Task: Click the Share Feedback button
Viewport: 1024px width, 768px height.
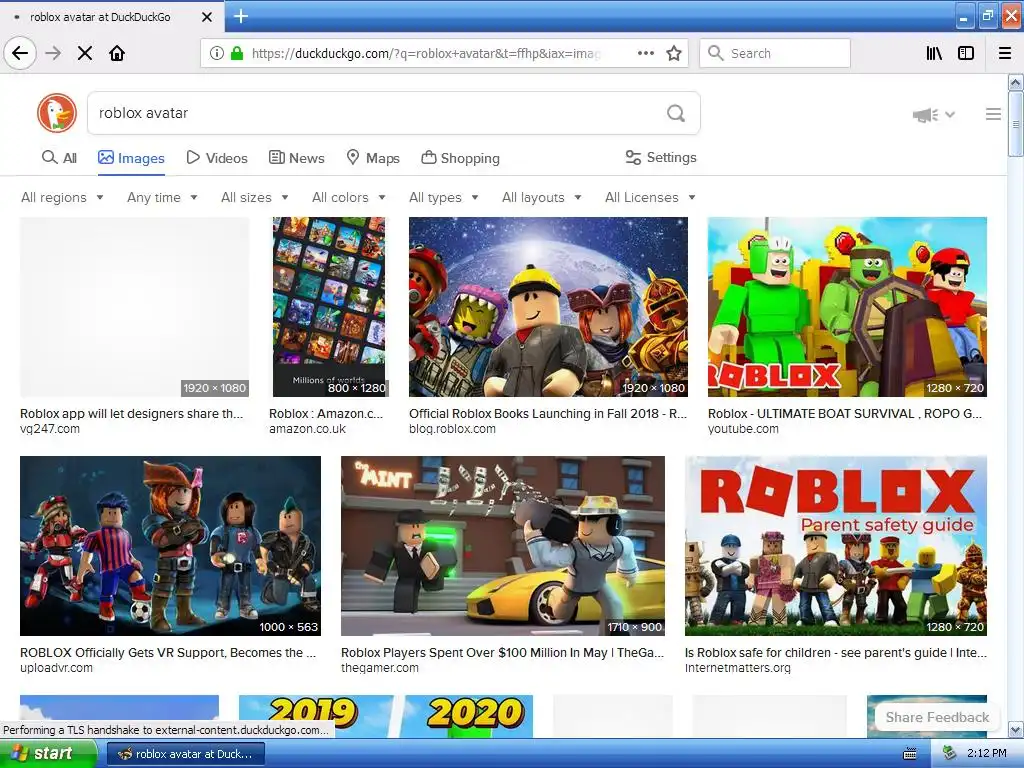Action: pos(936,717)
